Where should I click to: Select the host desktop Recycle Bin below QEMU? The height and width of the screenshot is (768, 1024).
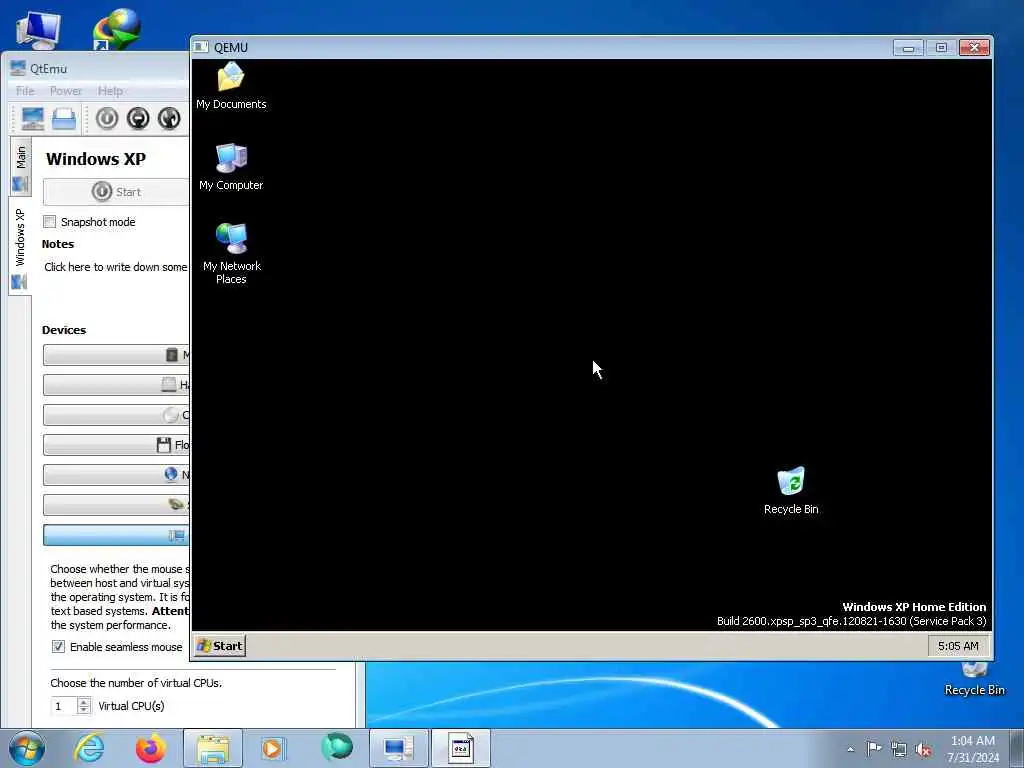click(x=974, y=679)
